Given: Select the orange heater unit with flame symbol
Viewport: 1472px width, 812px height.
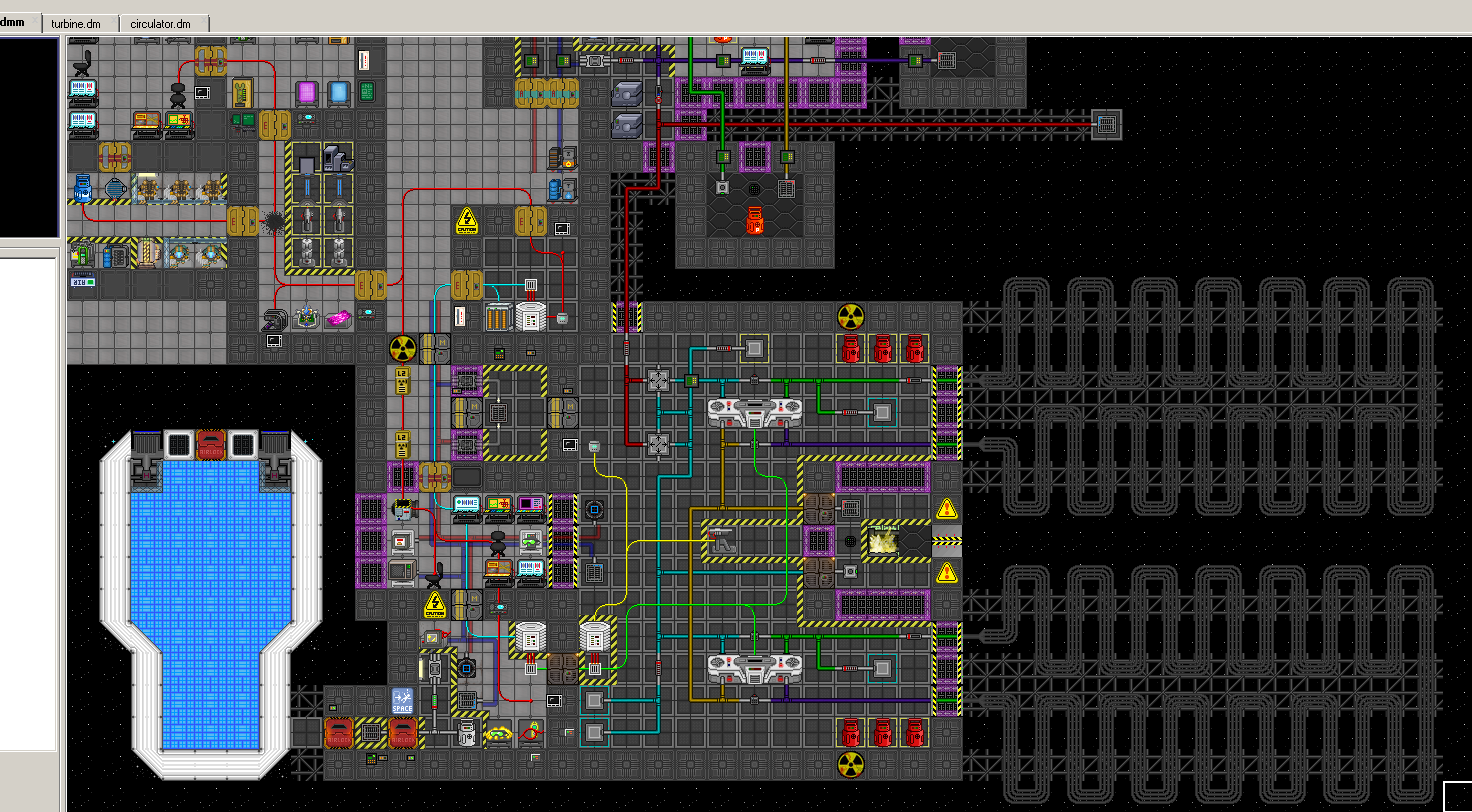Looking at the screenshot, I should (x=562, y=157).
